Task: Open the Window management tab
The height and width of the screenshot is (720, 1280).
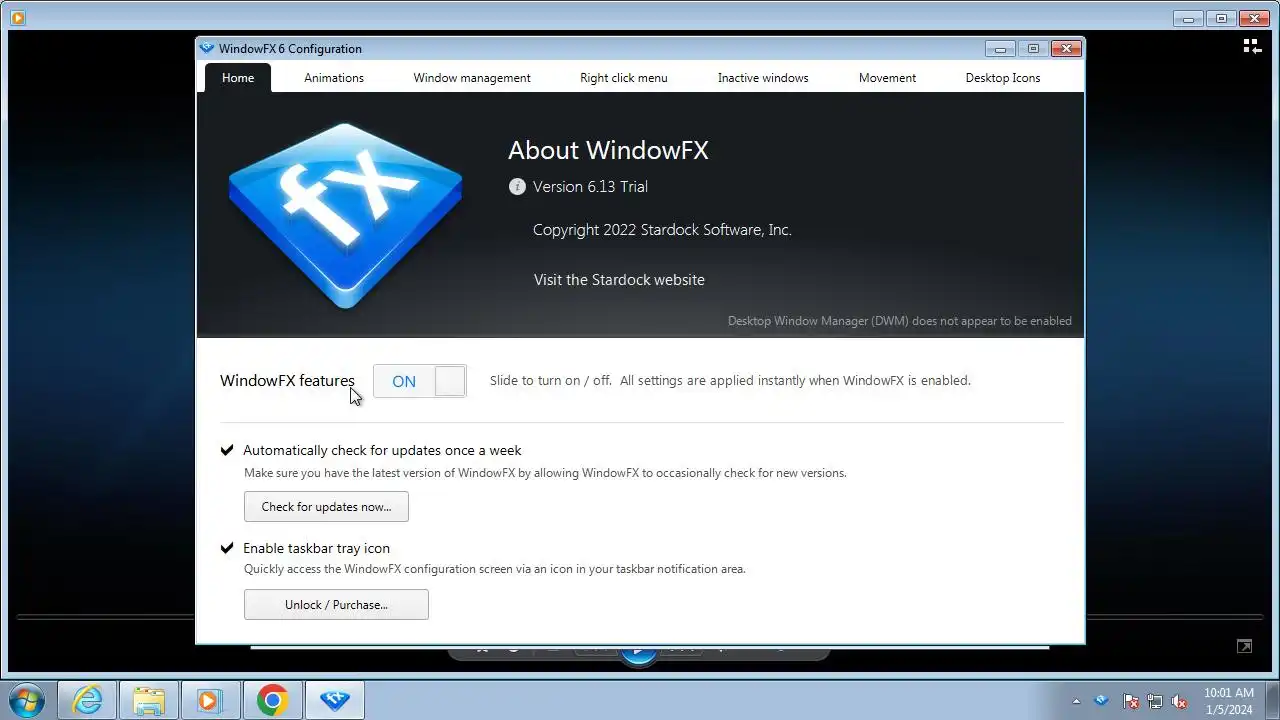Action: coord(472,78)
